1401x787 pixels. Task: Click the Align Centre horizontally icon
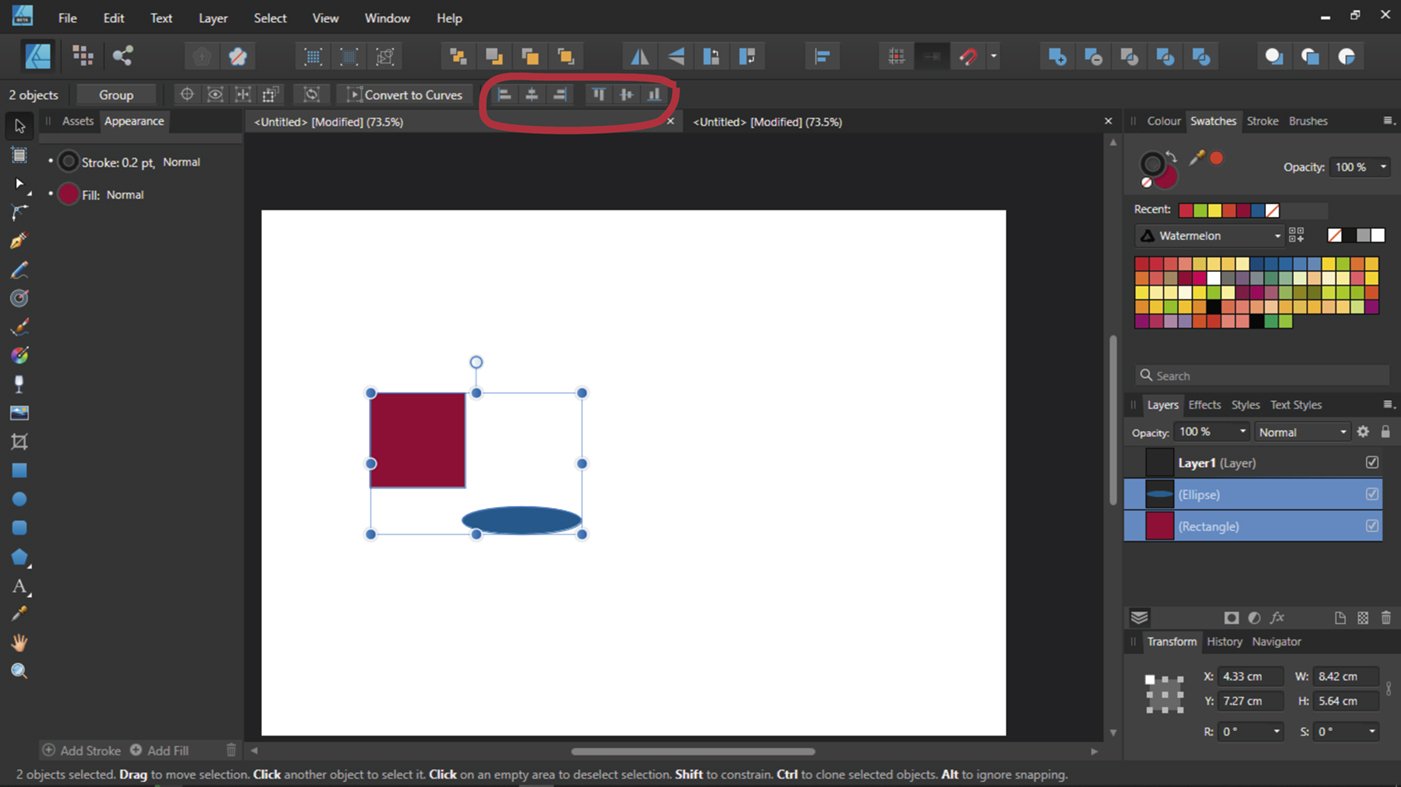pos(532,95)
